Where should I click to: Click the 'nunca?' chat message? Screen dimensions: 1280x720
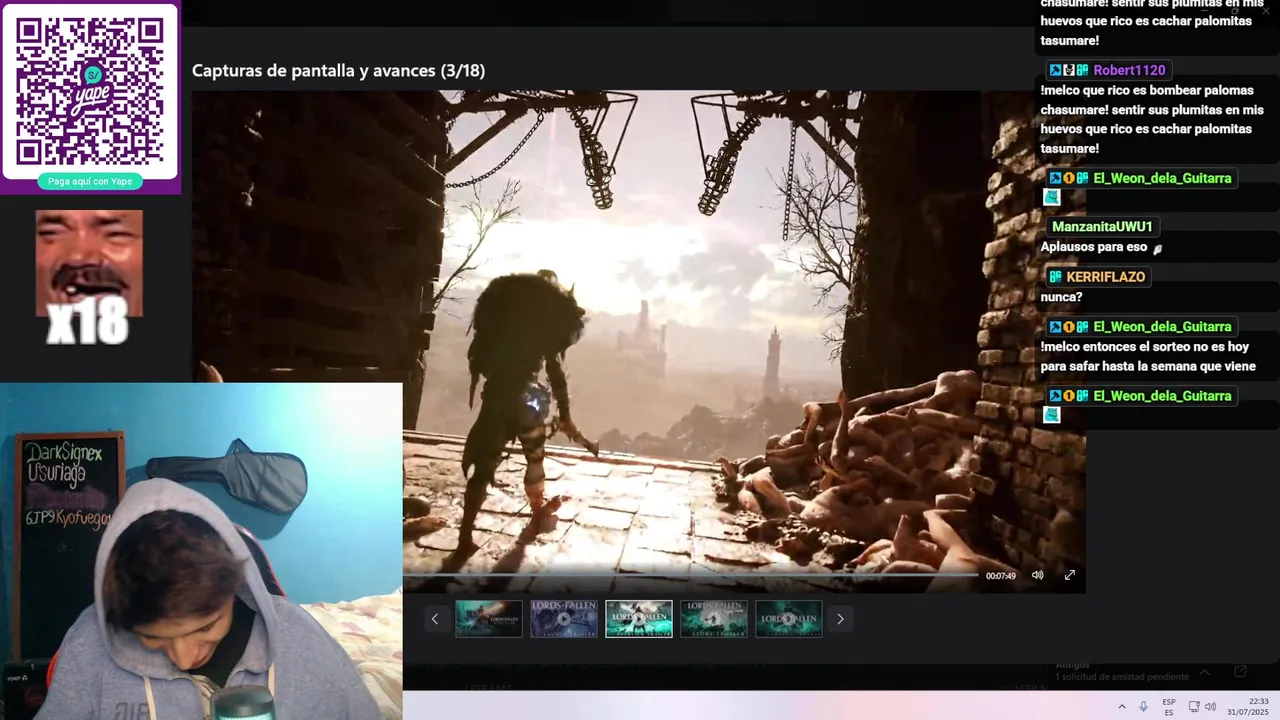pyautogui.click(x=1061, y=297)
